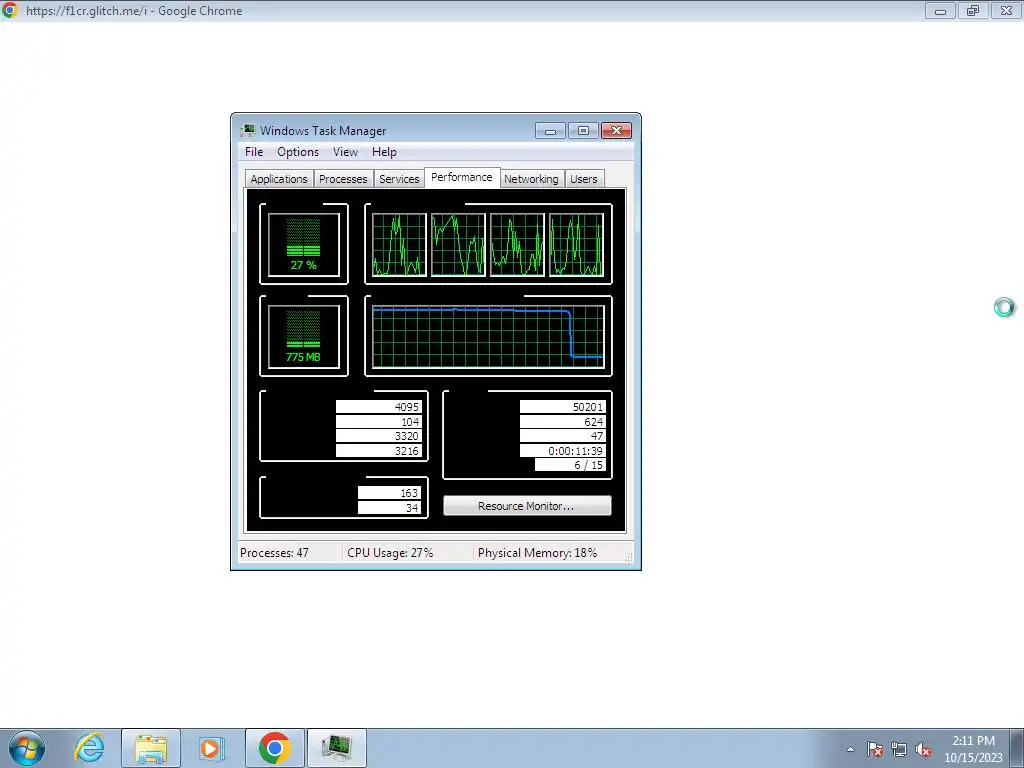Click the CPU usage gauge showing 27 %
The height and width of the screenshot is (768, 1024).
pos(304,244)
